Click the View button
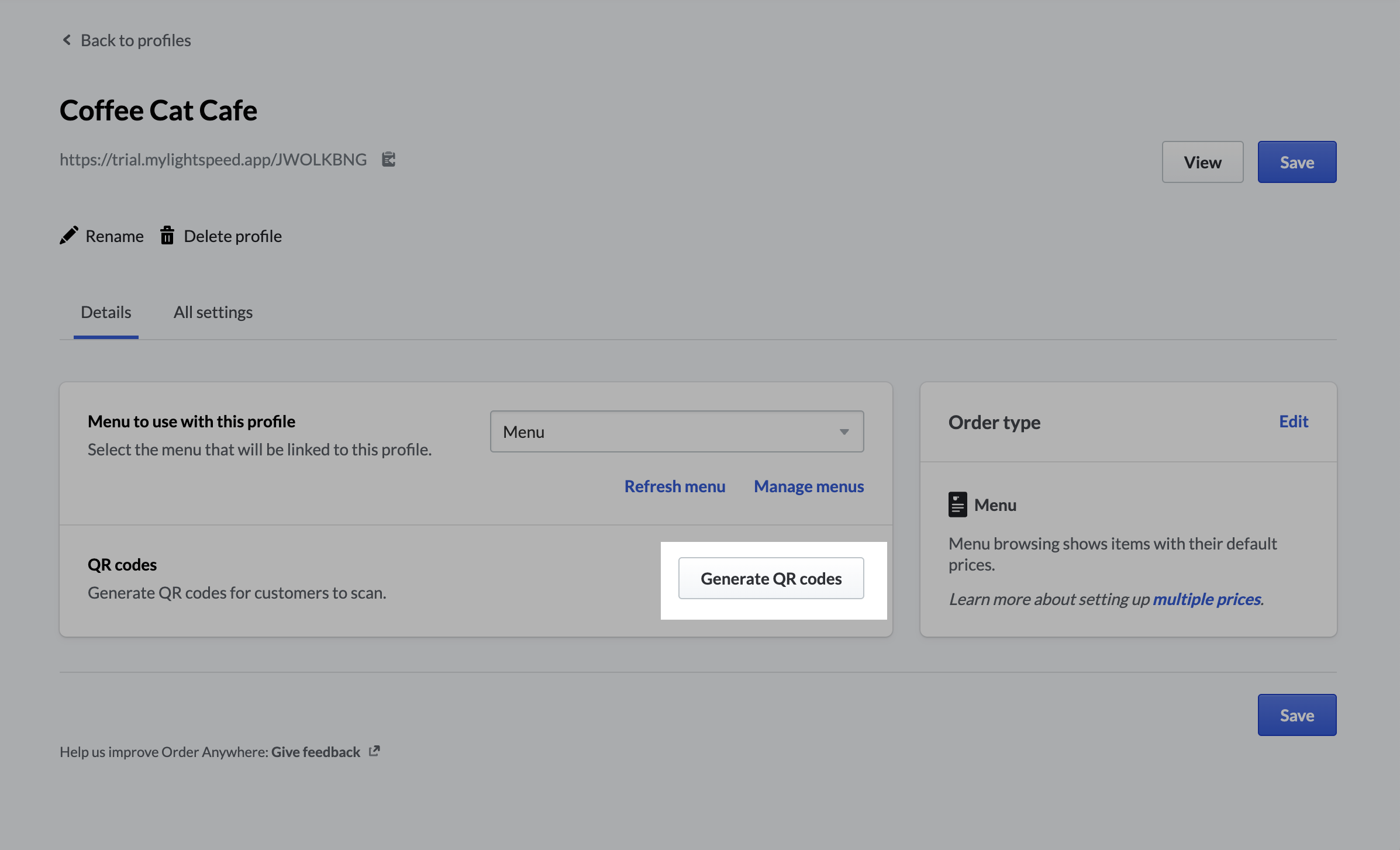1400x850 pixels. [1202, 162]
